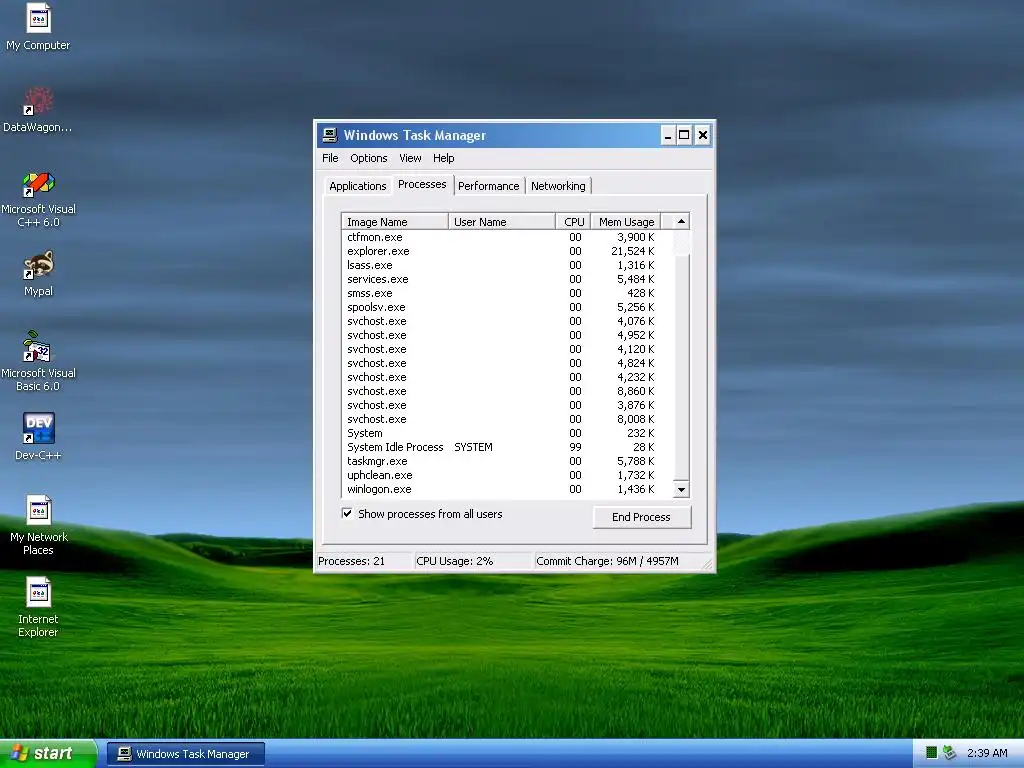Select svchost.exe using 4,076 K
This screenshot has width=1024, height=768.
(x=507, y=321)
